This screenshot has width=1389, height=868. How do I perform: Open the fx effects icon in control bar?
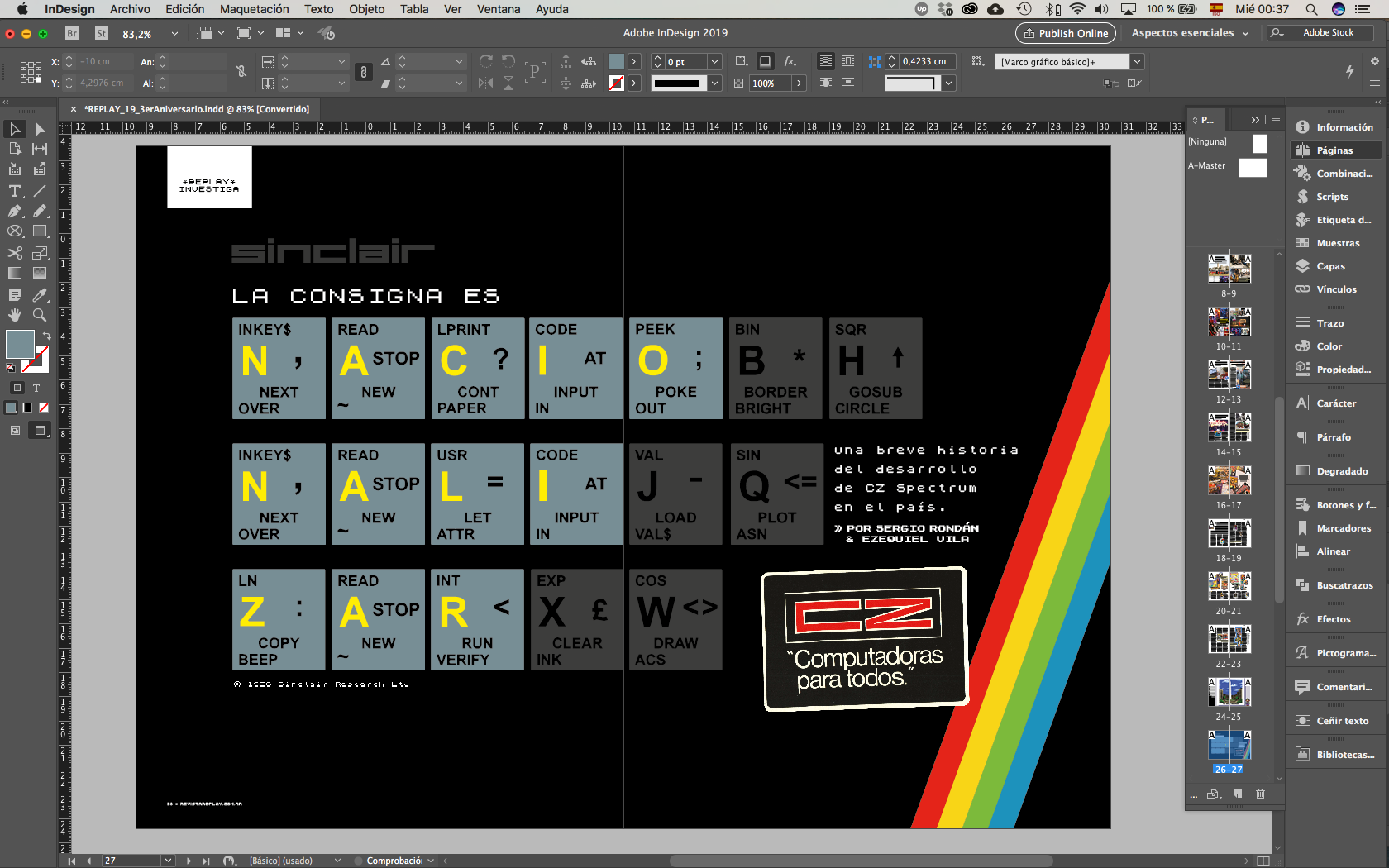point(790,61)
